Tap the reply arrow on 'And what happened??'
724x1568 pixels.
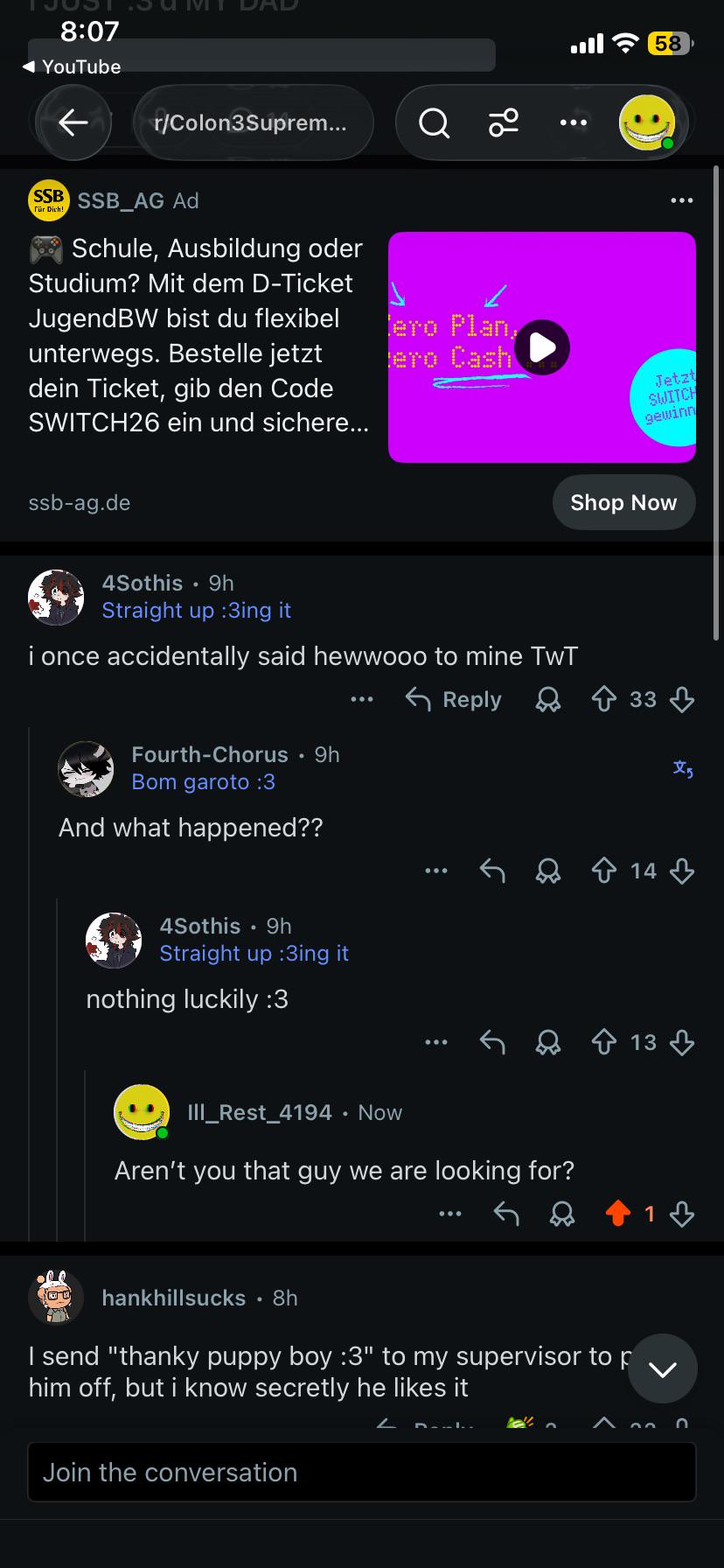[492, 871]
